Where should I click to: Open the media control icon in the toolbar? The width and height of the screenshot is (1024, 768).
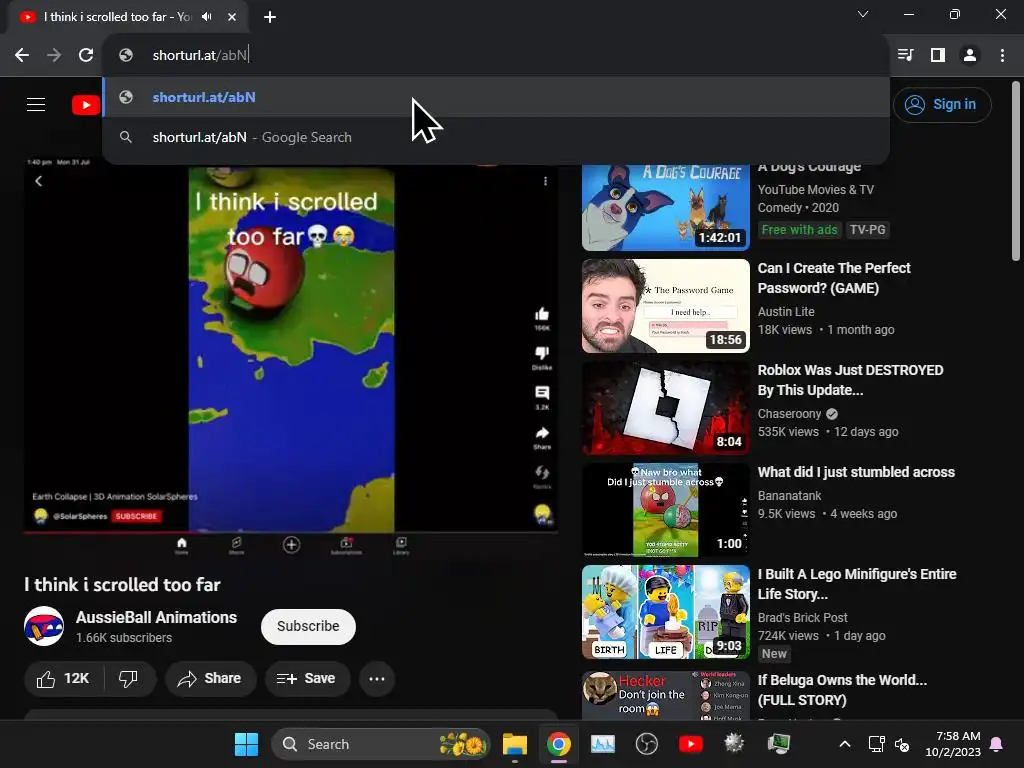pyautogui.click(x=905, y=56)
